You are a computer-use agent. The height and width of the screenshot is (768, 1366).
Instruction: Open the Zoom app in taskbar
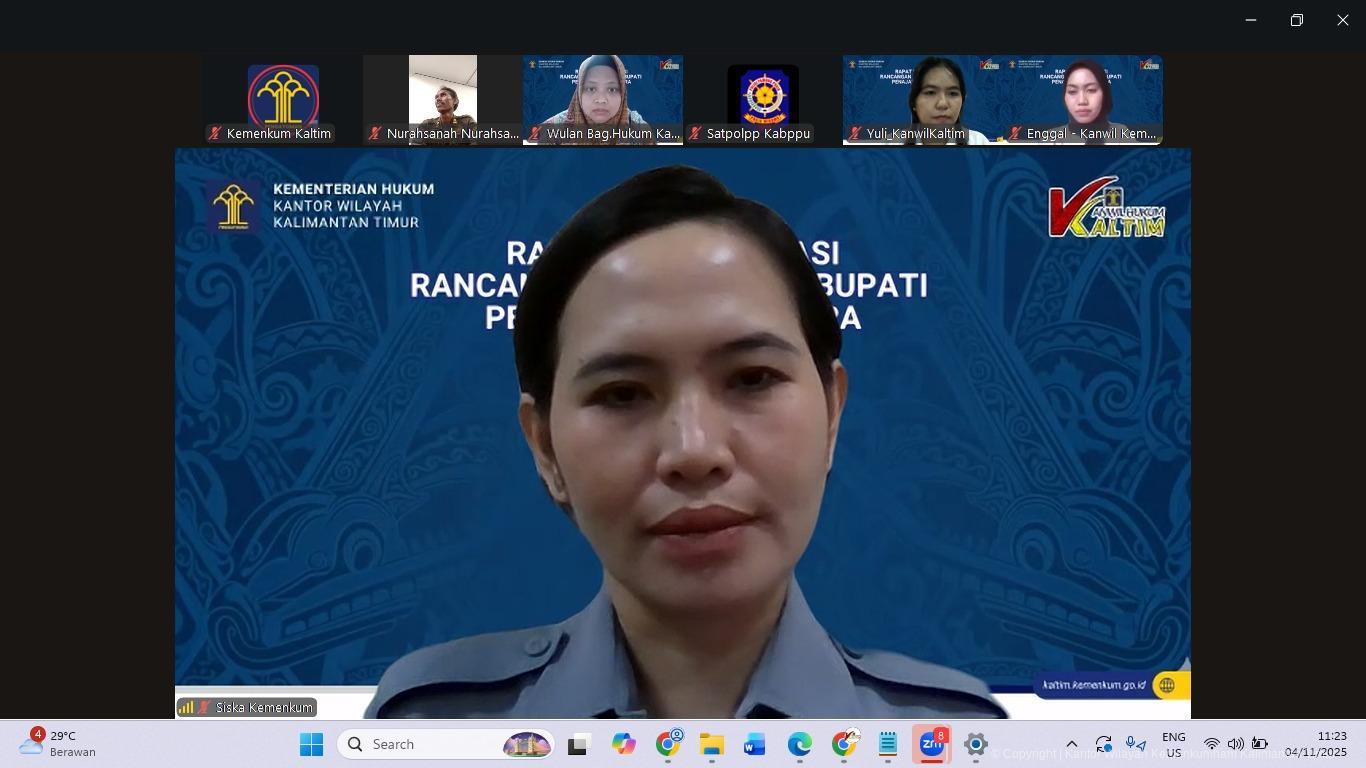click(931, 745)
